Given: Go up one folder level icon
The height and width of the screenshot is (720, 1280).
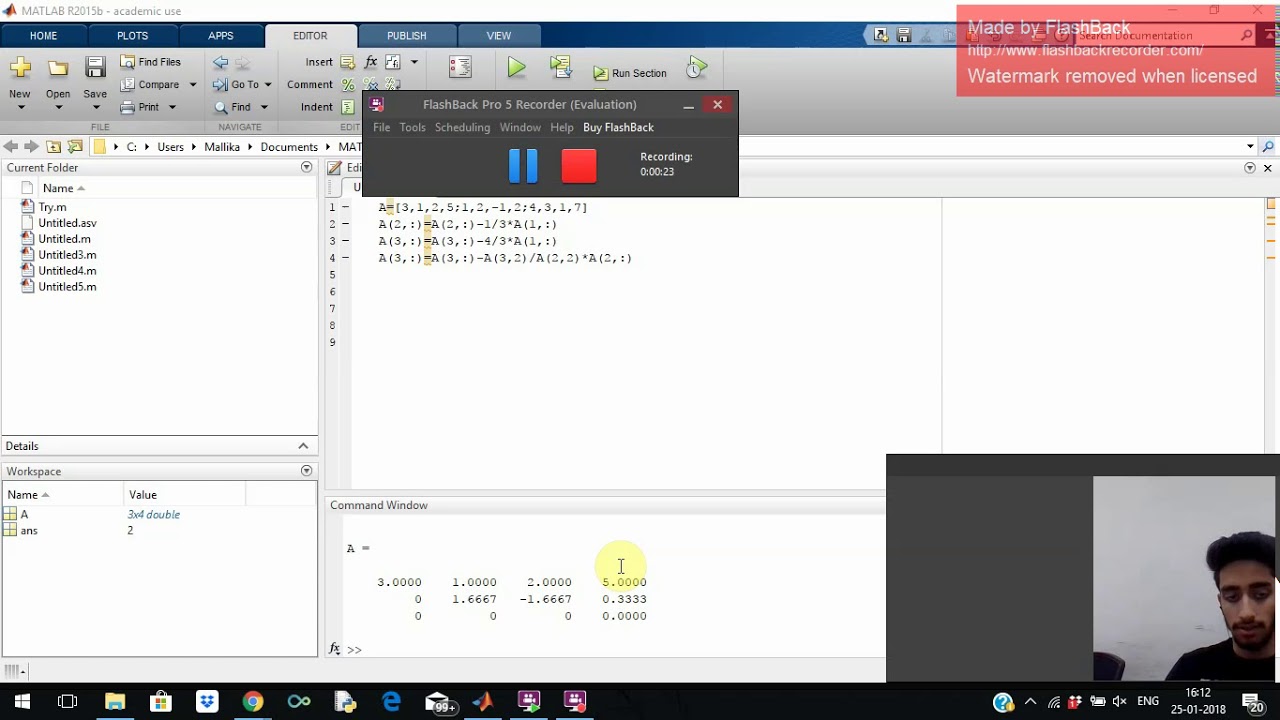Looking at the screenshot, I should (x=53, y=146).
